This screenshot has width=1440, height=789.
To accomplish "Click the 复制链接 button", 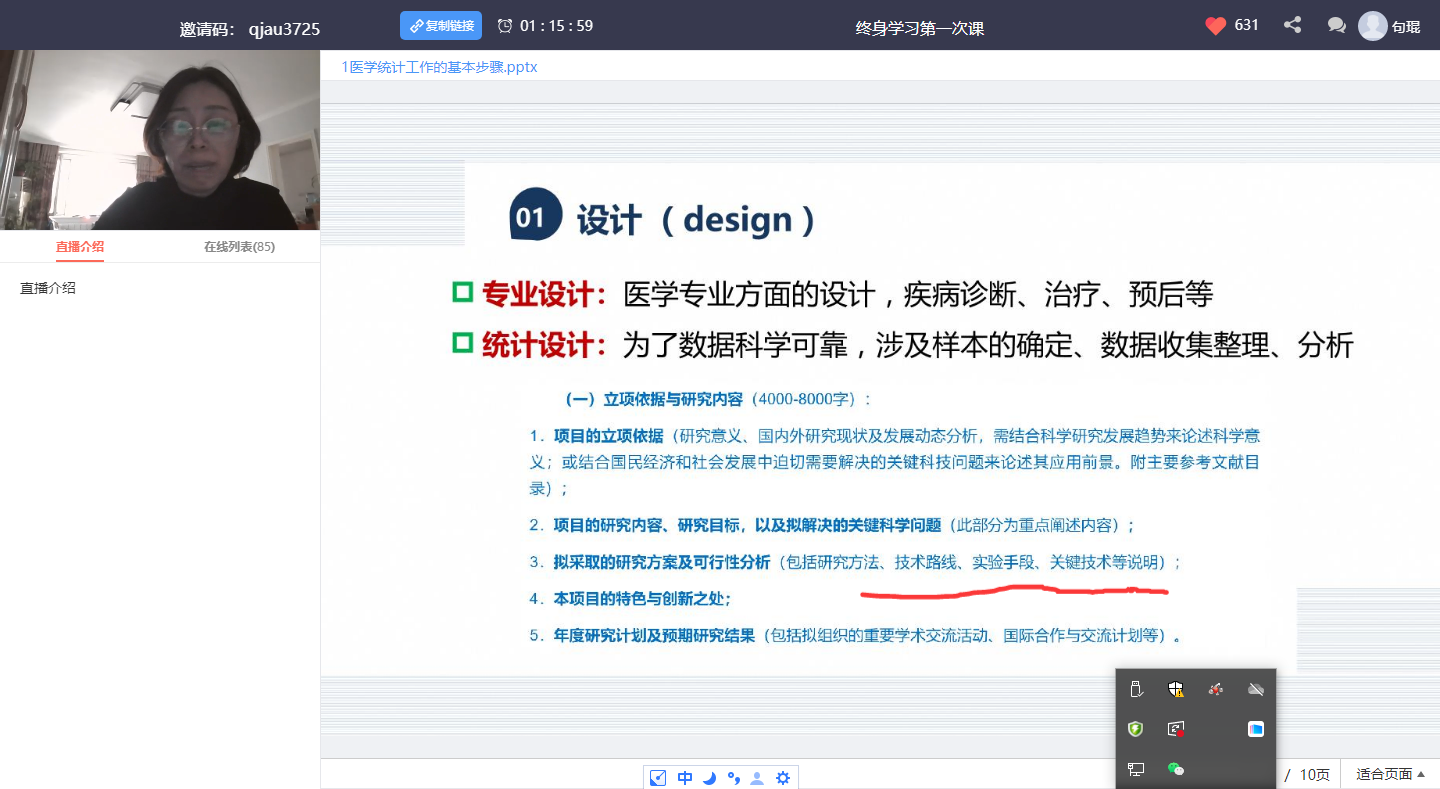I will tap(441, 26).
